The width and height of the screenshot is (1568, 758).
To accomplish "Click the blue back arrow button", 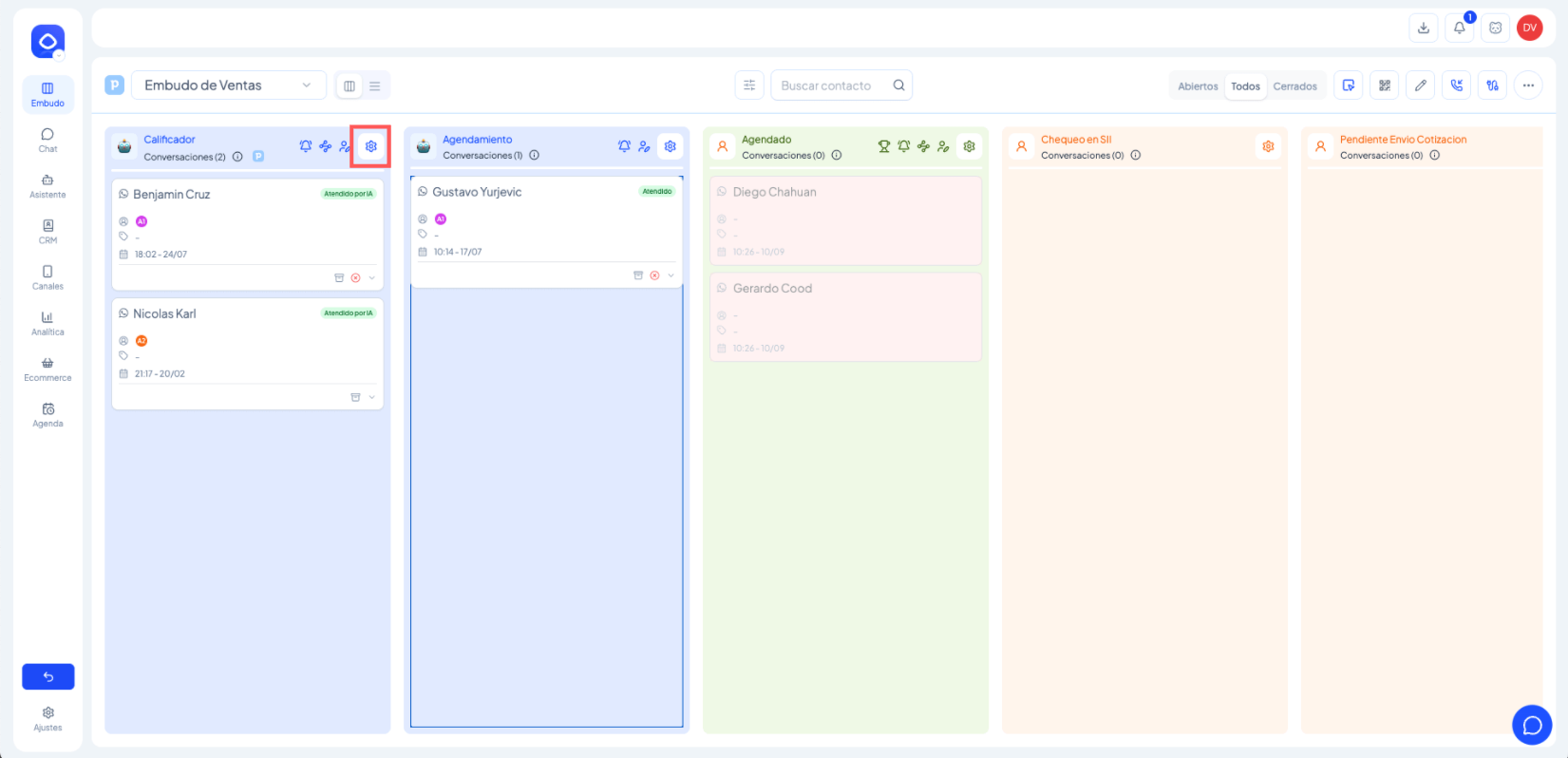I will click(x=47, y=676).
